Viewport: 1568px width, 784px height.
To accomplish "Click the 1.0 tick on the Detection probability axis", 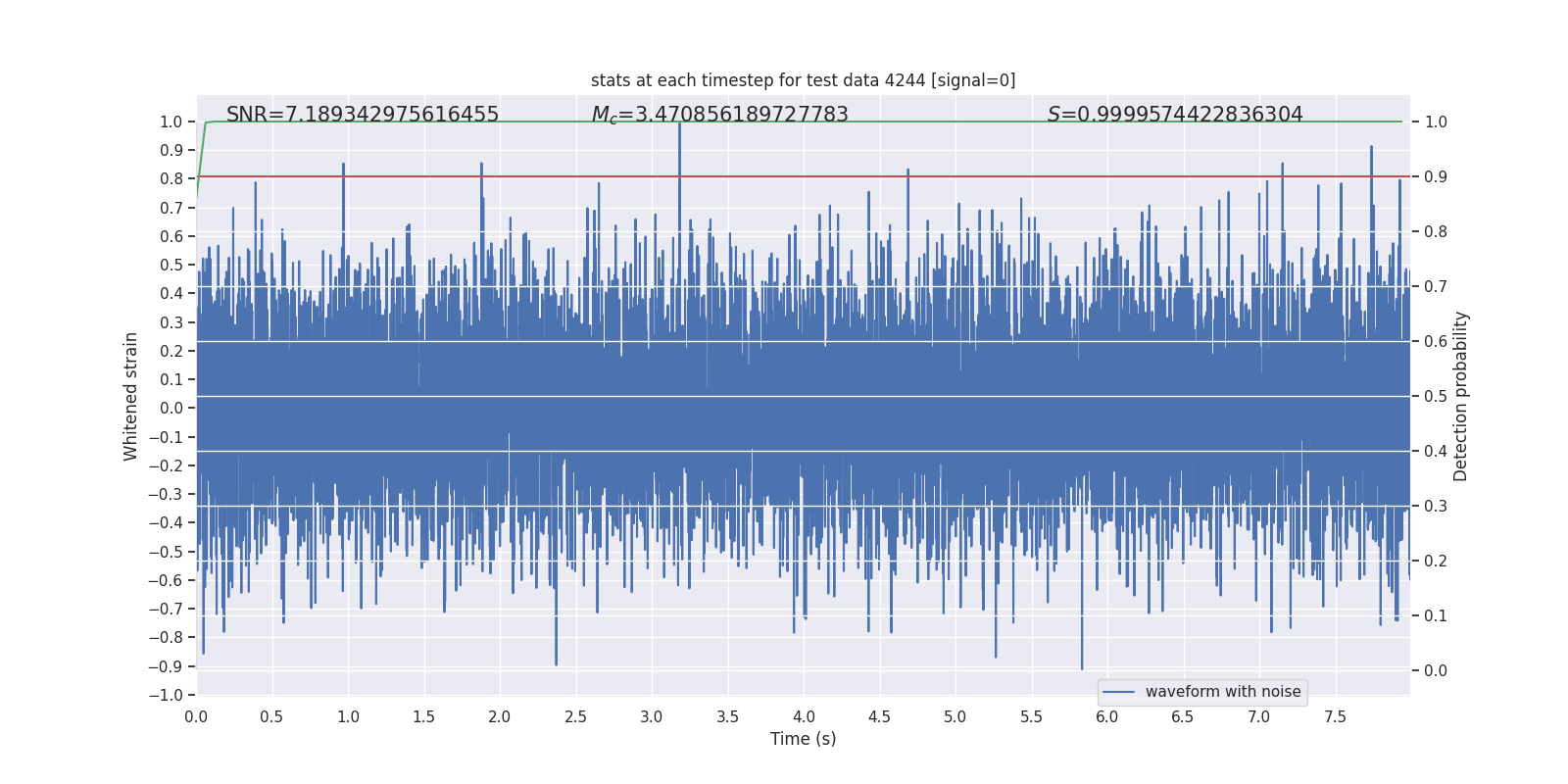I will pyautogui.click(x=1436, y=122).
